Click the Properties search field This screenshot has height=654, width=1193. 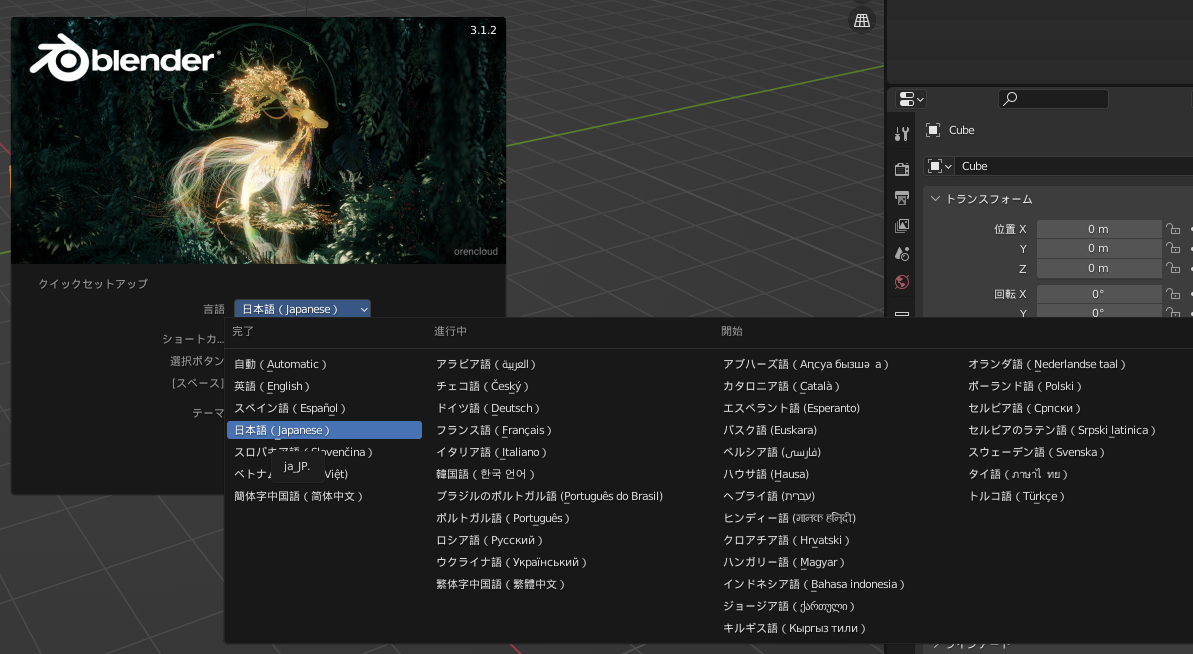[x=1053, y=99]
